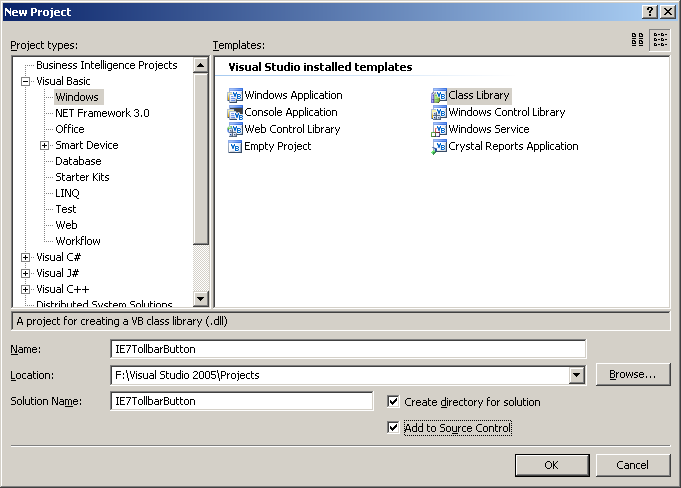Select Test project type
This screenshot has height=488, width=681.
pos(66,210)
